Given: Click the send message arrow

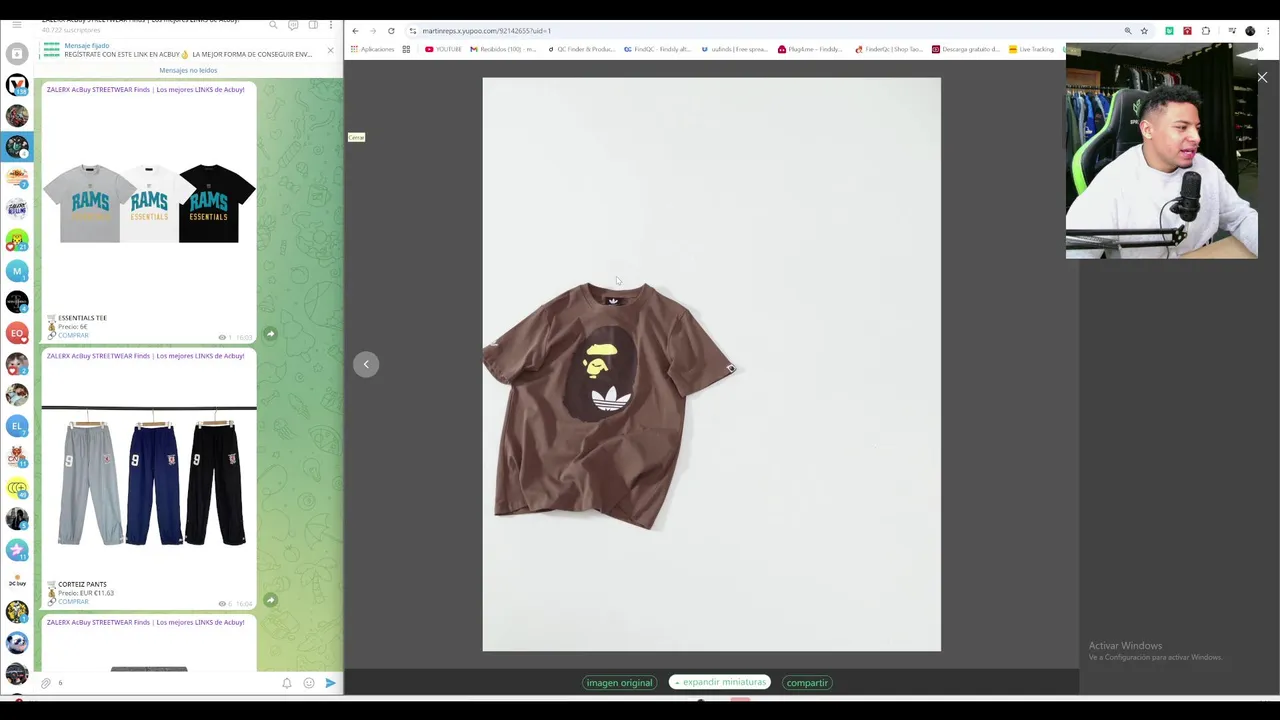Looking at the screenshot, I should pos(330,683).
